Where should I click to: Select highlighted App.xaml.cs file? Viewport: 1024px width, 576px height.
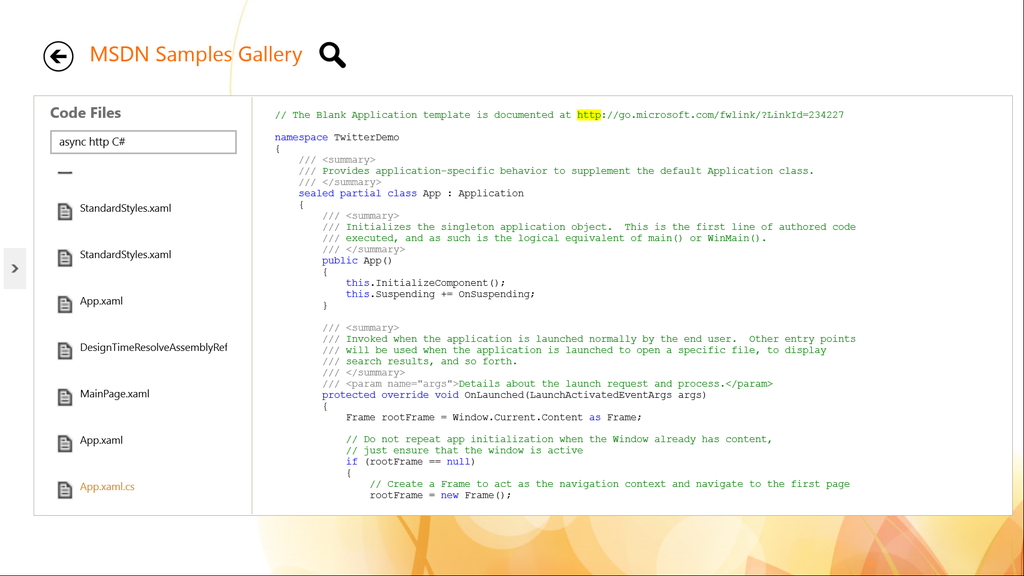(x=107, y=487)
